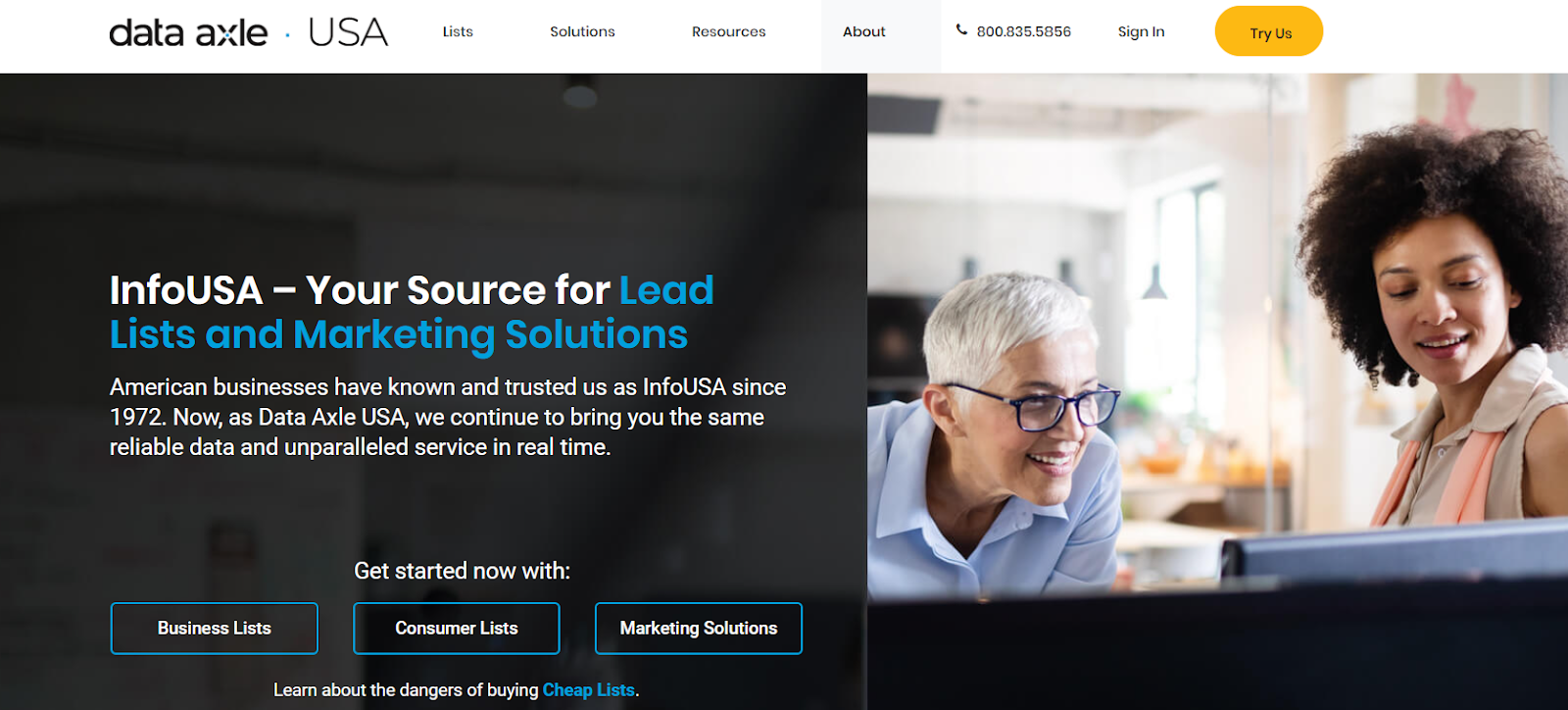1568x710 pixels.
Task: Expand the Resources menu
Action: [728, 31]
